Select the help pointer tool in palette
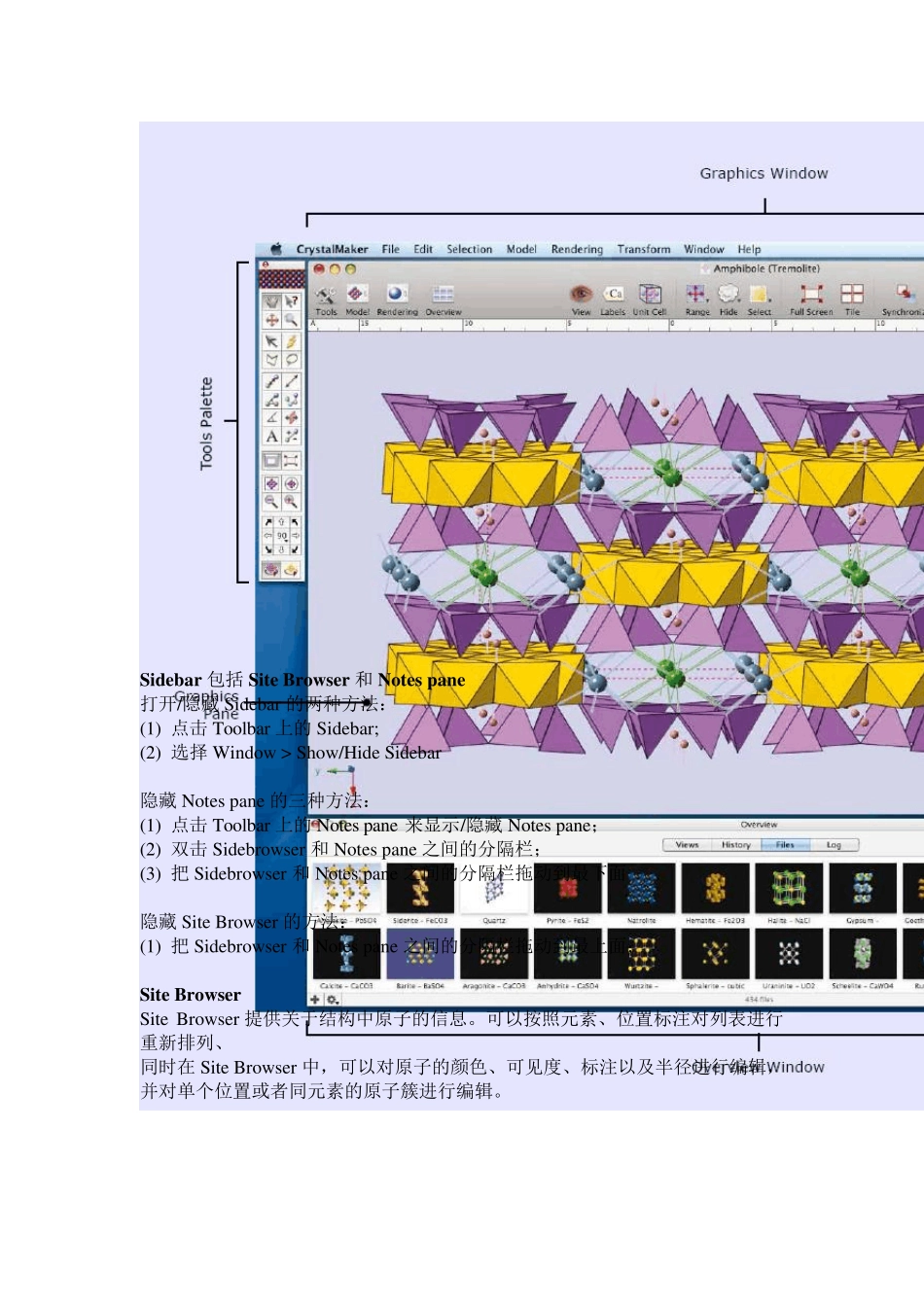The width and height of the screenshot is (924, 1307). pos(291,301)
